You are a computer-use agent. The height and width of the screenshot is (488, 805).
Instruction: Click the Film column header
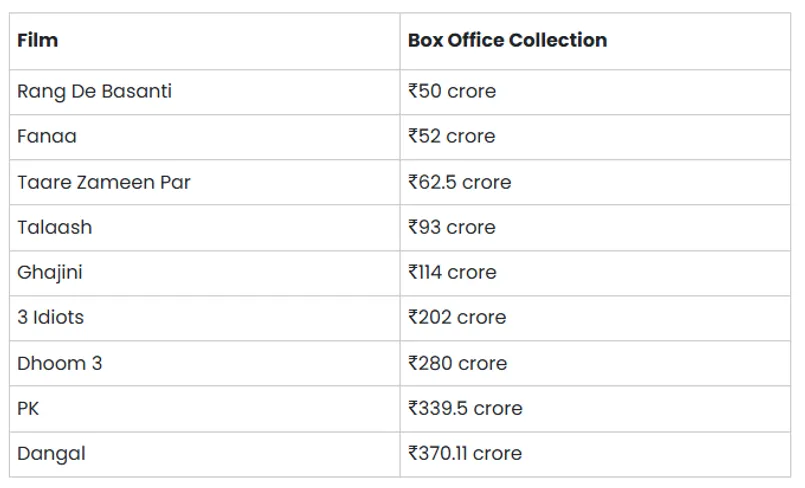[x=38, y=41]
